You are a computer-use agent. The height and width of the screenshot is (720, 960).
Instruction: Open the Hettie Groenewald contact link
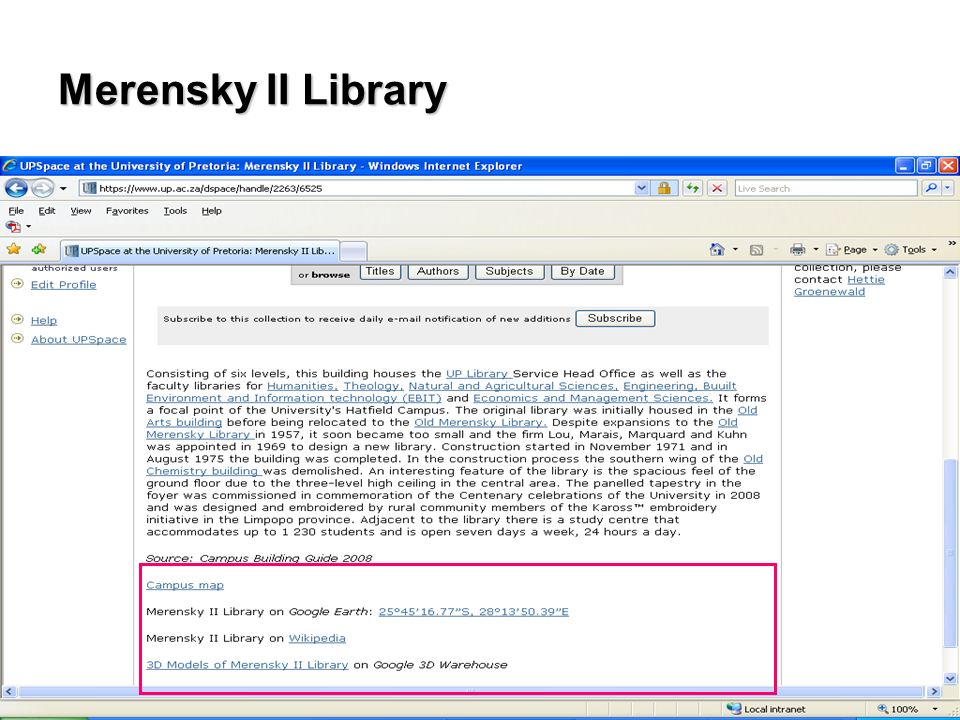[839, 285]
